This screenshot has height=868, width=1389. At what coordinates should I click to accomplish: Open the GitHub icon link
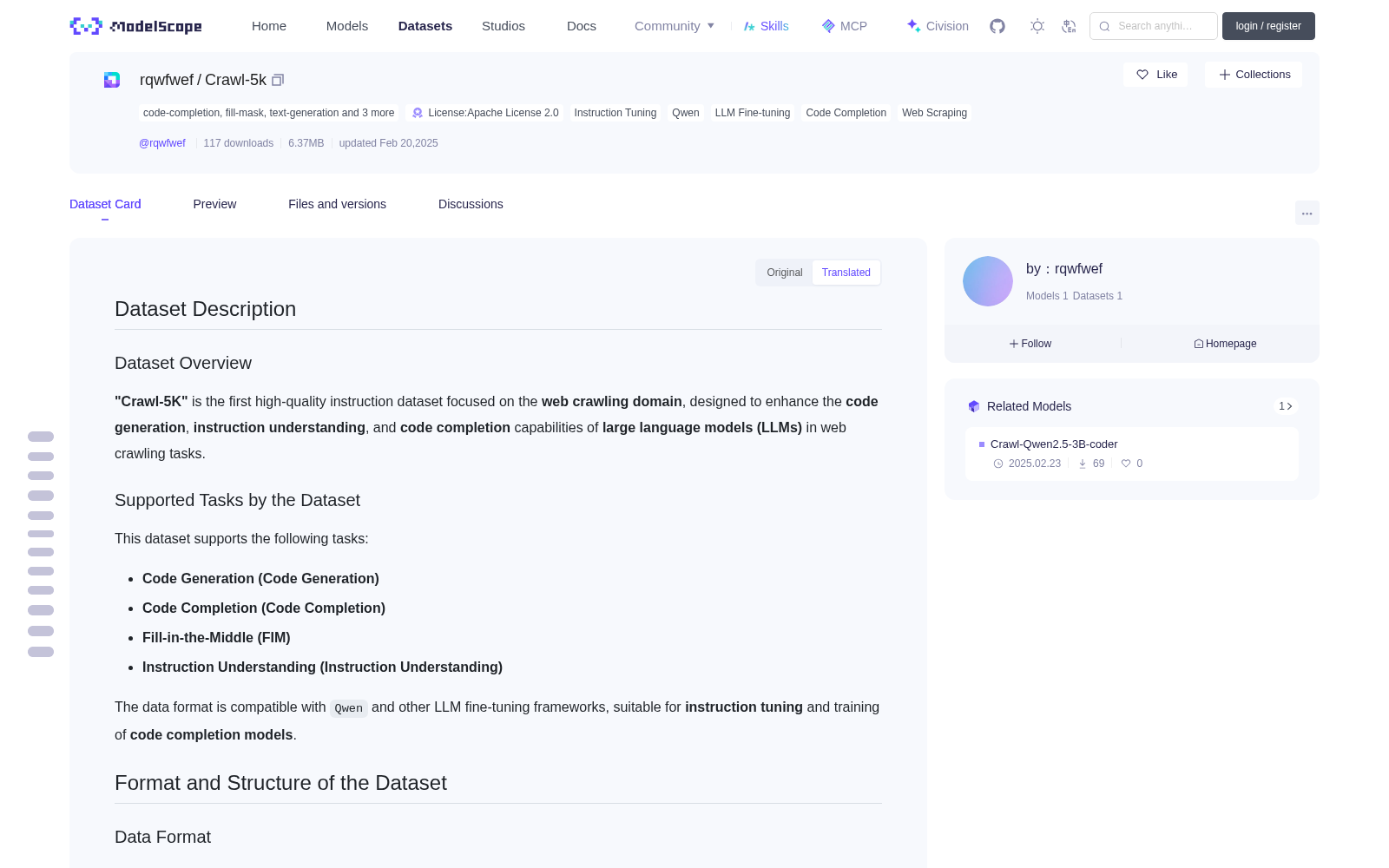pyautogui.click(x=997, y=26)
